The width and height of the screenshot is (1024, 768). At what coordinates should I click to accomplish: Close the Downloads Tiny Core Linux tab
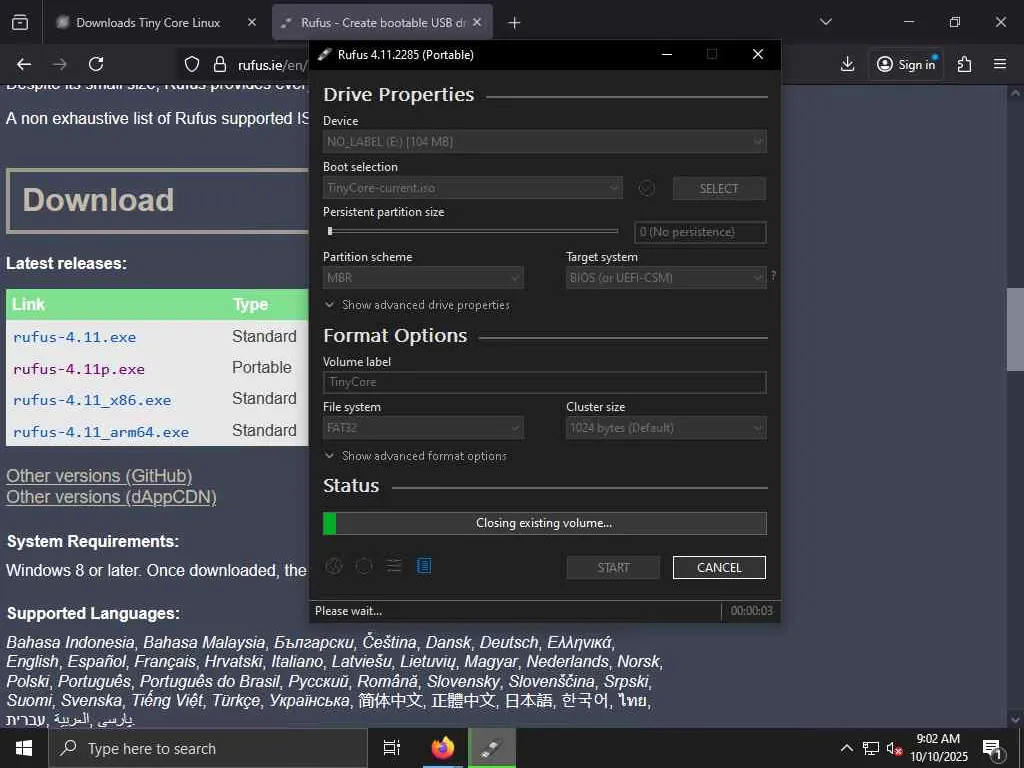click(x=251, y=22)
